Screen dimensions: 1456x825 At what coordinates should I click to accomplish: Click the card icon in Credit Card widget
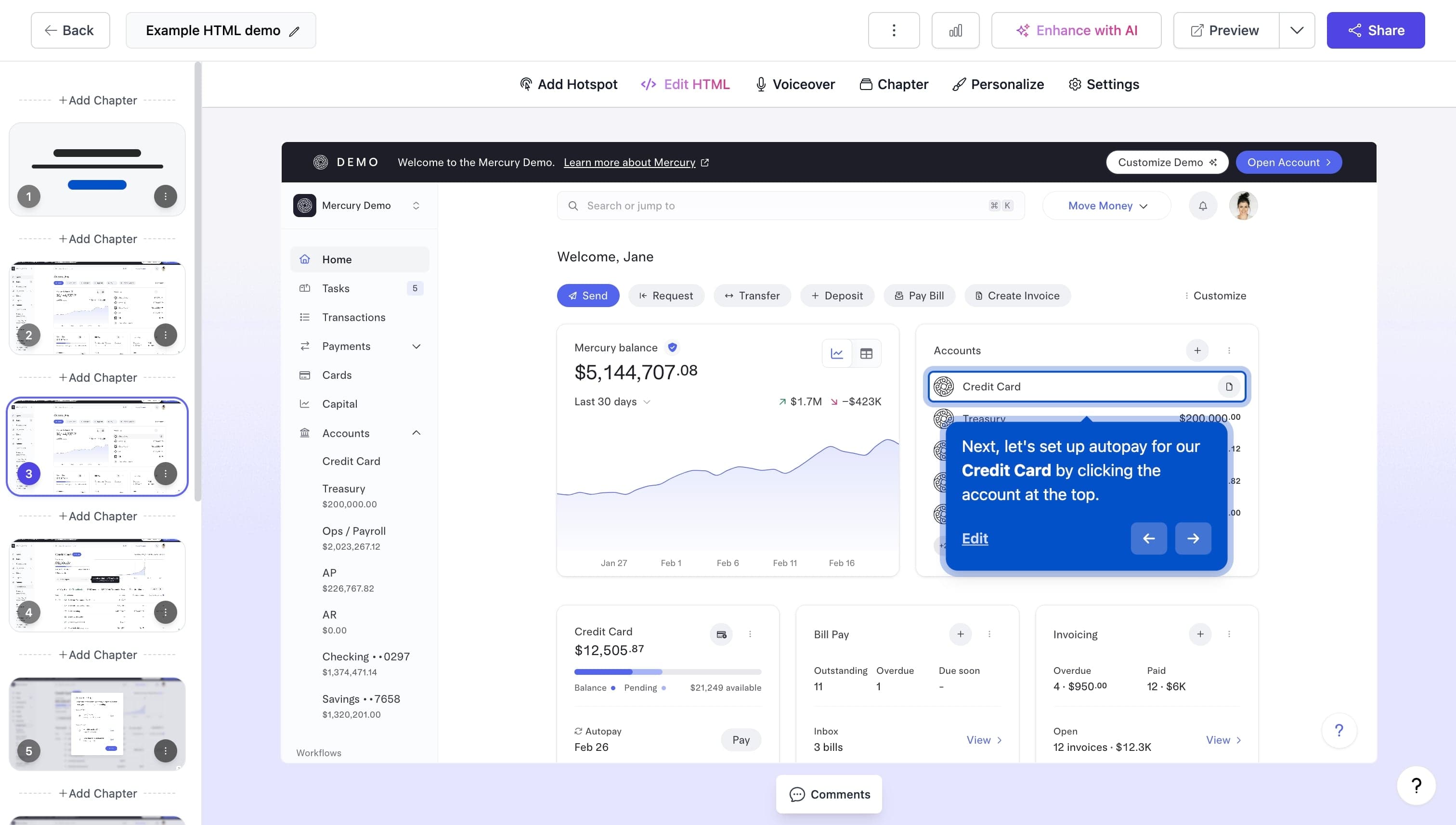[721, 634]
